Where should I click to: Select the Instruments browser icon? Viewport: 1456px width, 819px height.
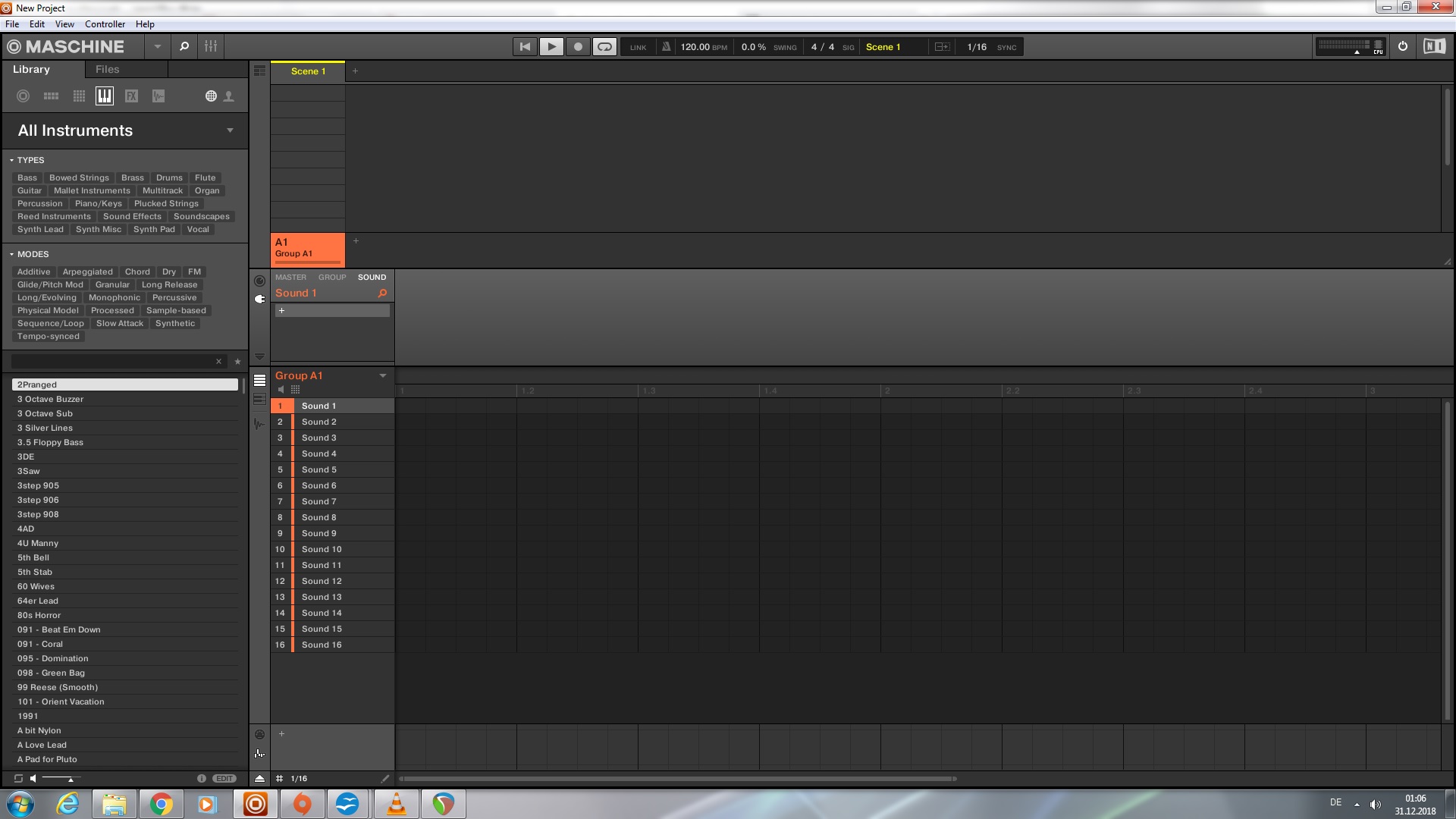pyautogui.click(x=105, y=96)
